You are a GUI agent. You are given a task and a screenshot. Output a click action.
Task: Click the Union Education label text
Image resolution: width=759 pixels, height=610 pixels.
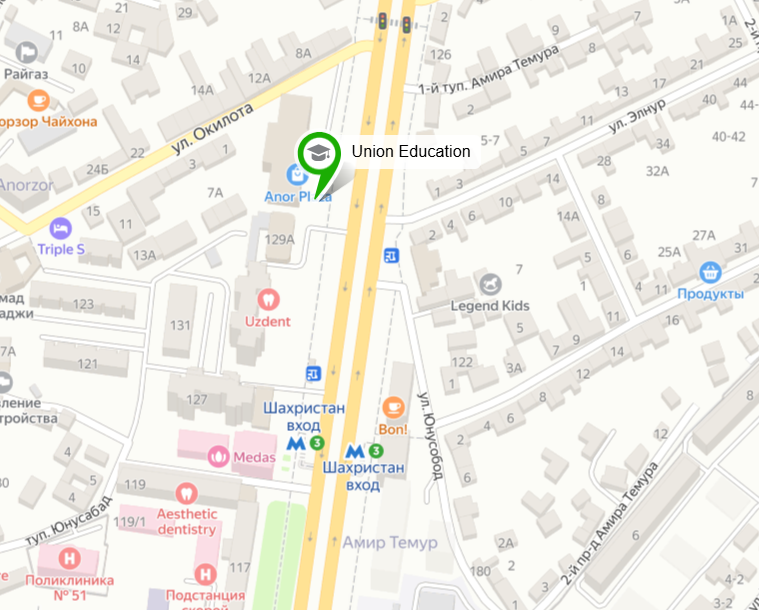[411, 152]
